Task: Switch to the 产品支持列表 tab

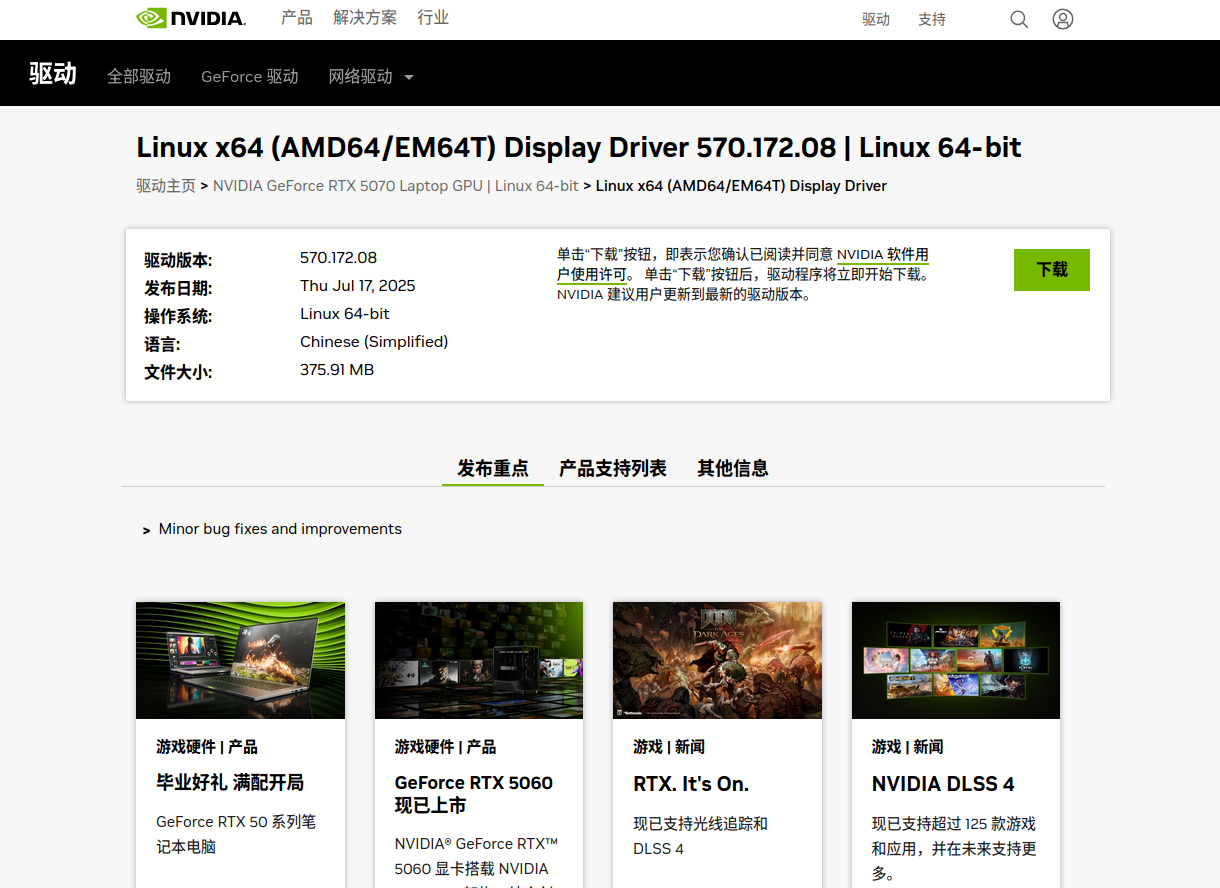Action: tap(612, 467)
